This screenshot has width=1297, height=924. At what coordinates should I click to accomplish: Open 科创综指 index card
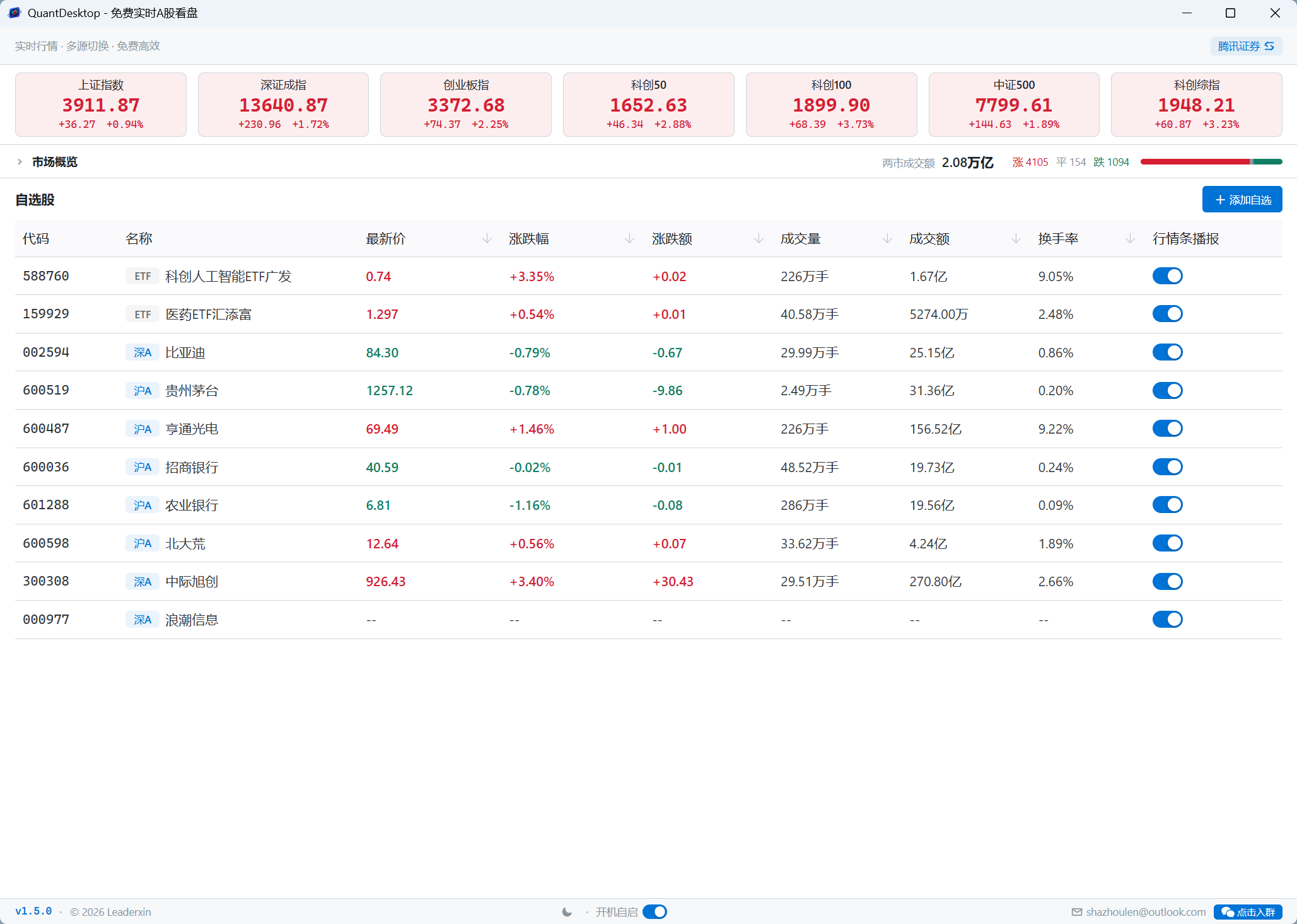coord(1196,105)
